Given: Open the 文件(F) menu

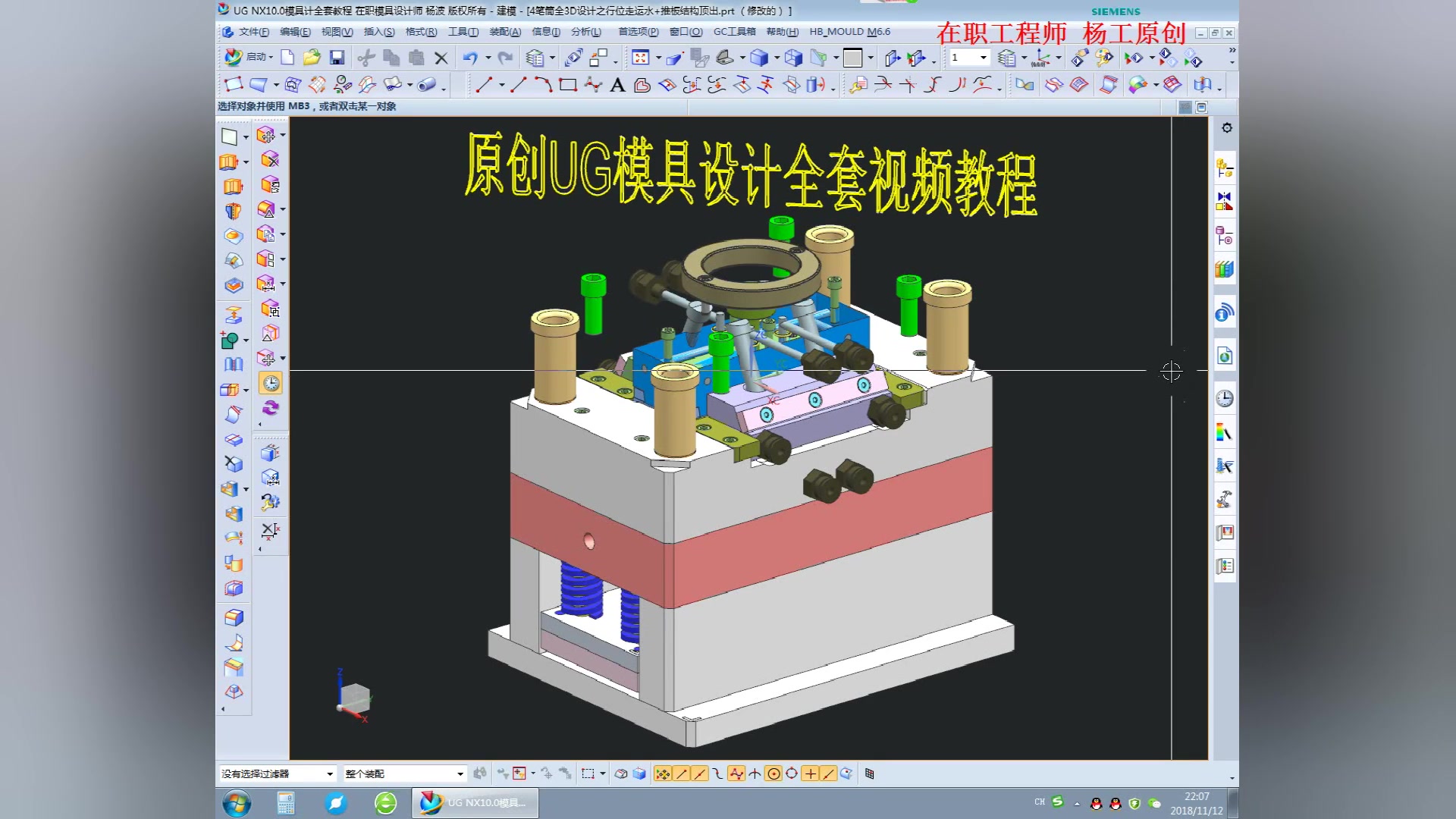Looking at the screenshot, I should (253, 32).
